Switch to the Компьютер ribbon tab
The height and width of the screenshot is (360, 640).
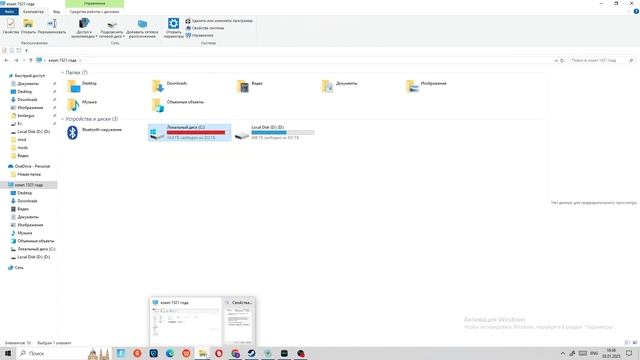[33, 11]
